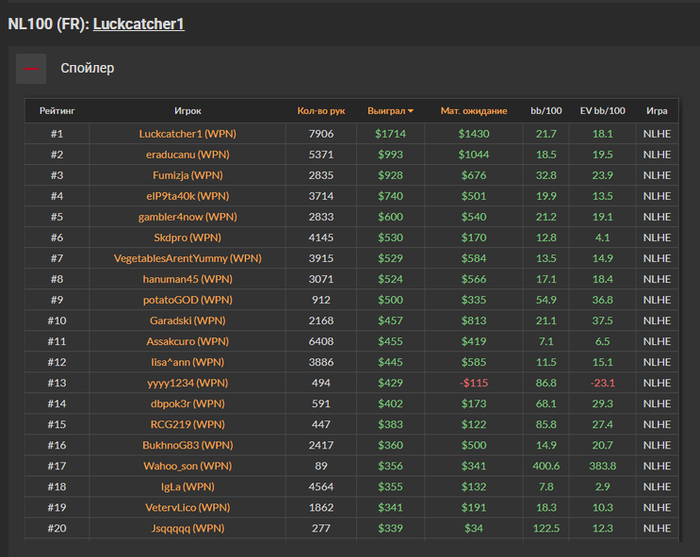Open player BukhnoG83 (WPN)
Image resolution: width=700 pixels, height=557 pixels.
pyautogui.click(x=188, y=445)
